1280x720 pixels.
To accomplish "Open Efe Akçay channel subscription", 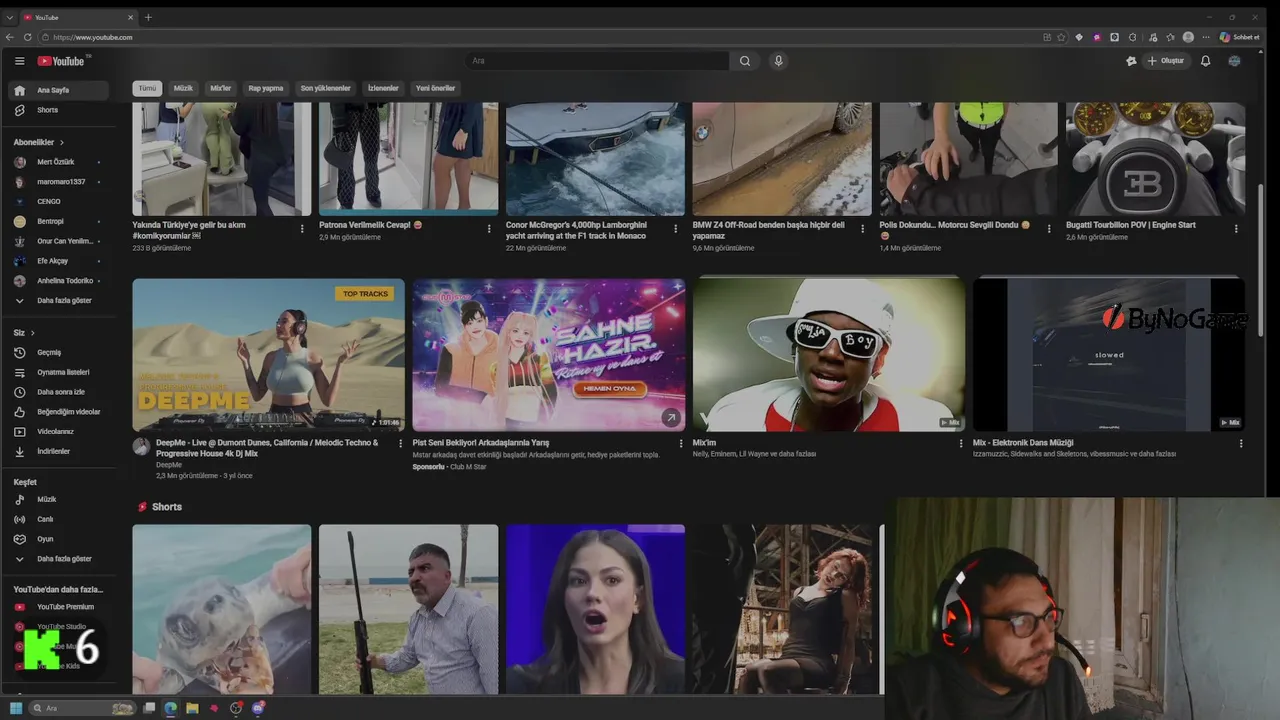I will point(60,261).
